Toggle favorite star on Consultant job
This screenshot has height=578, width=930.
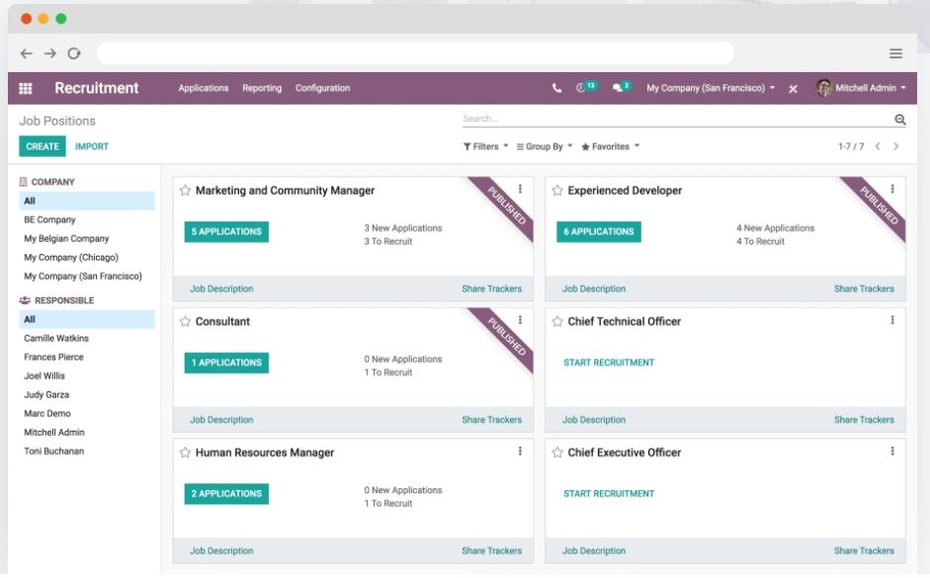click(185, 322)
